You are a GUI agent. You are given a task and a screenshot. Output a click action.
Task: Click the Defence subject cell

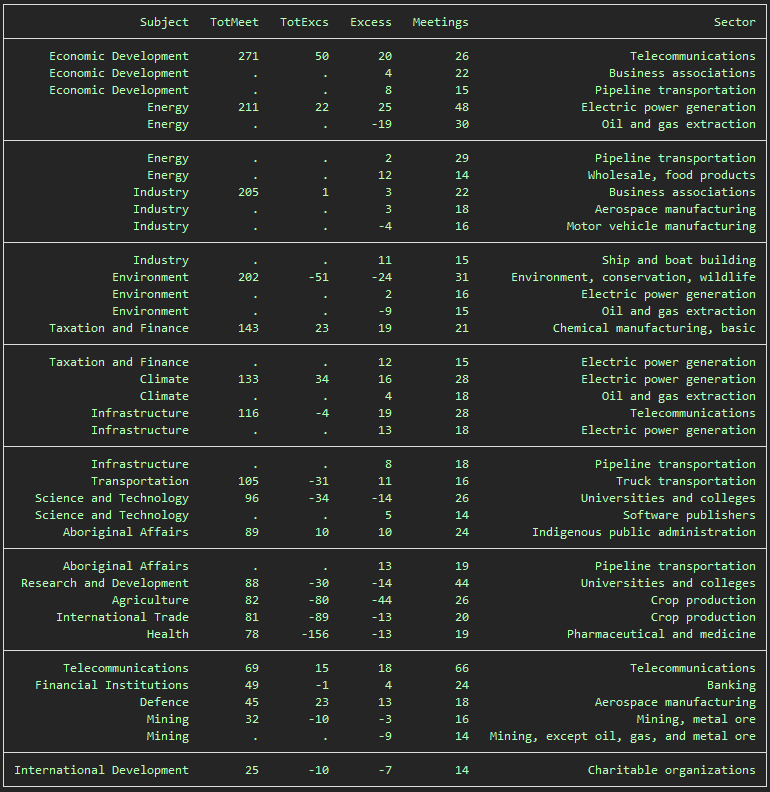click(164, 702)
